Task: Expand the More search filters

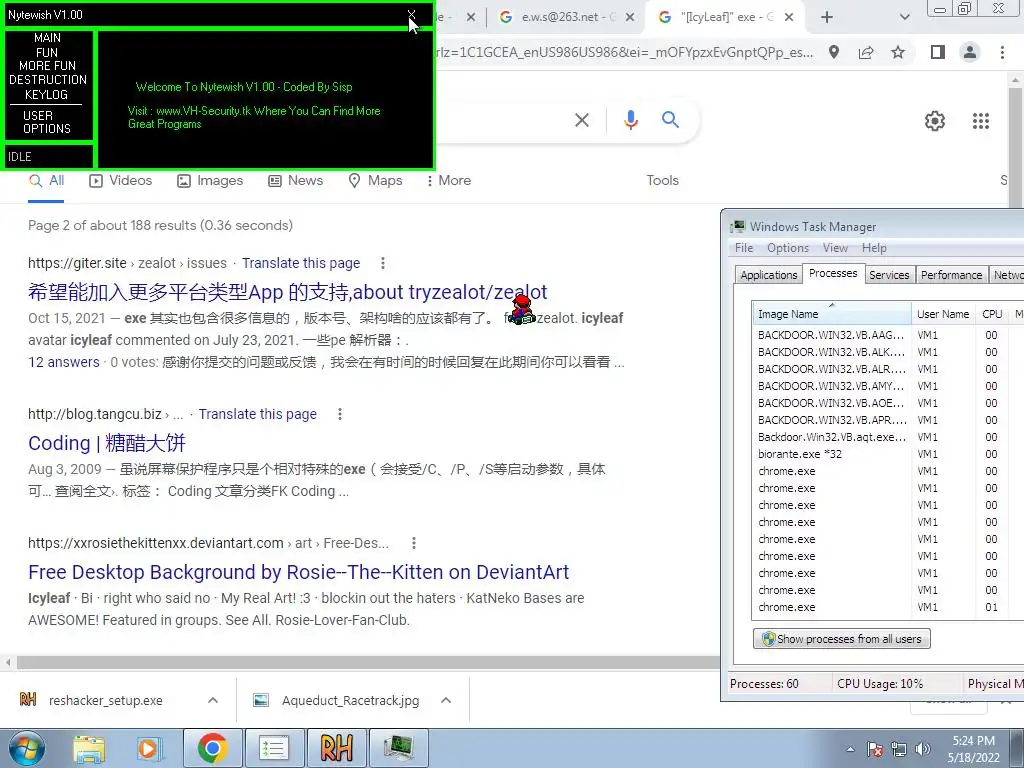Action: click(449, 180)
